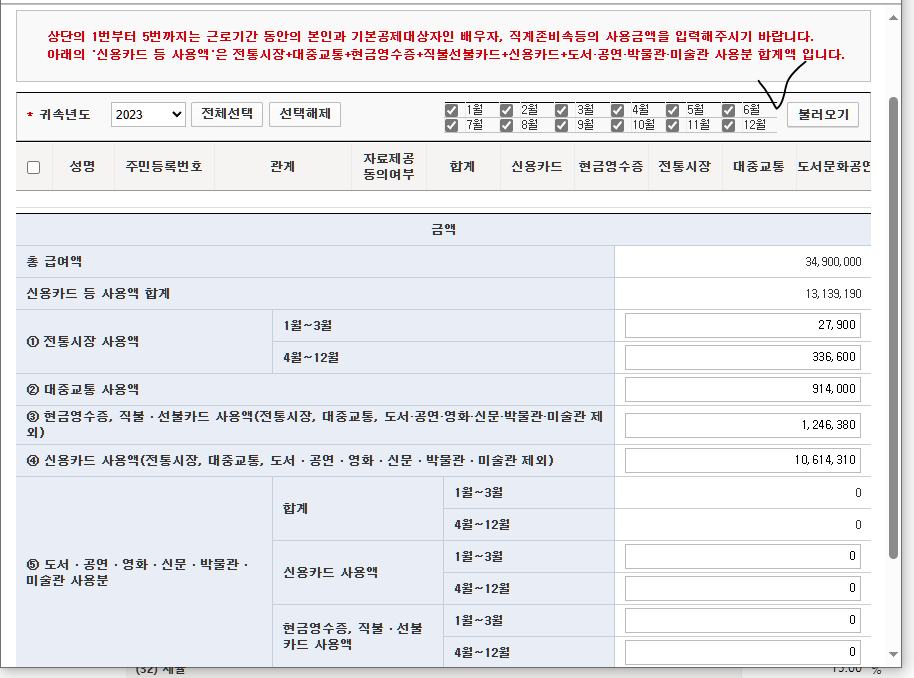Click 도서·공연 신용카드 사용액 1월~3월 field
Image resolution: width=914 pixels, height=678 pixels.
tap(742, 556)
